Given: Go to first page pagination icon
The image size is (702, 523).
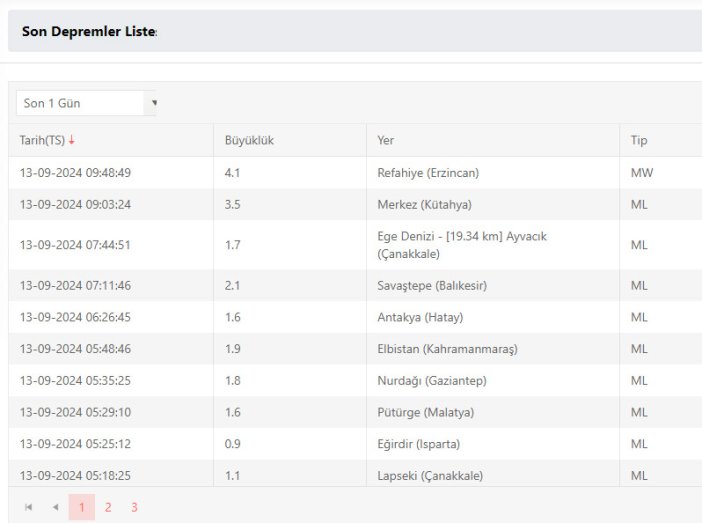Looking at the screenshot, I should coord(28,507).
